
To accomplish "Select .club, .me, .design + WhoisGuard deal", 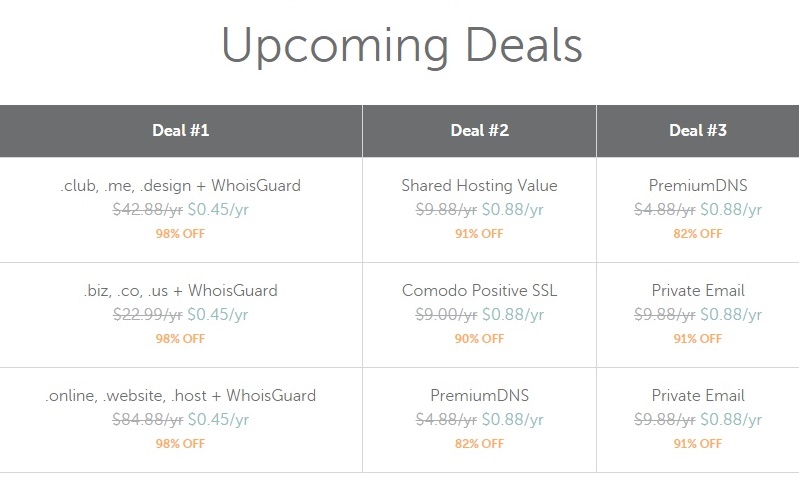I will (x=180, y=185).
